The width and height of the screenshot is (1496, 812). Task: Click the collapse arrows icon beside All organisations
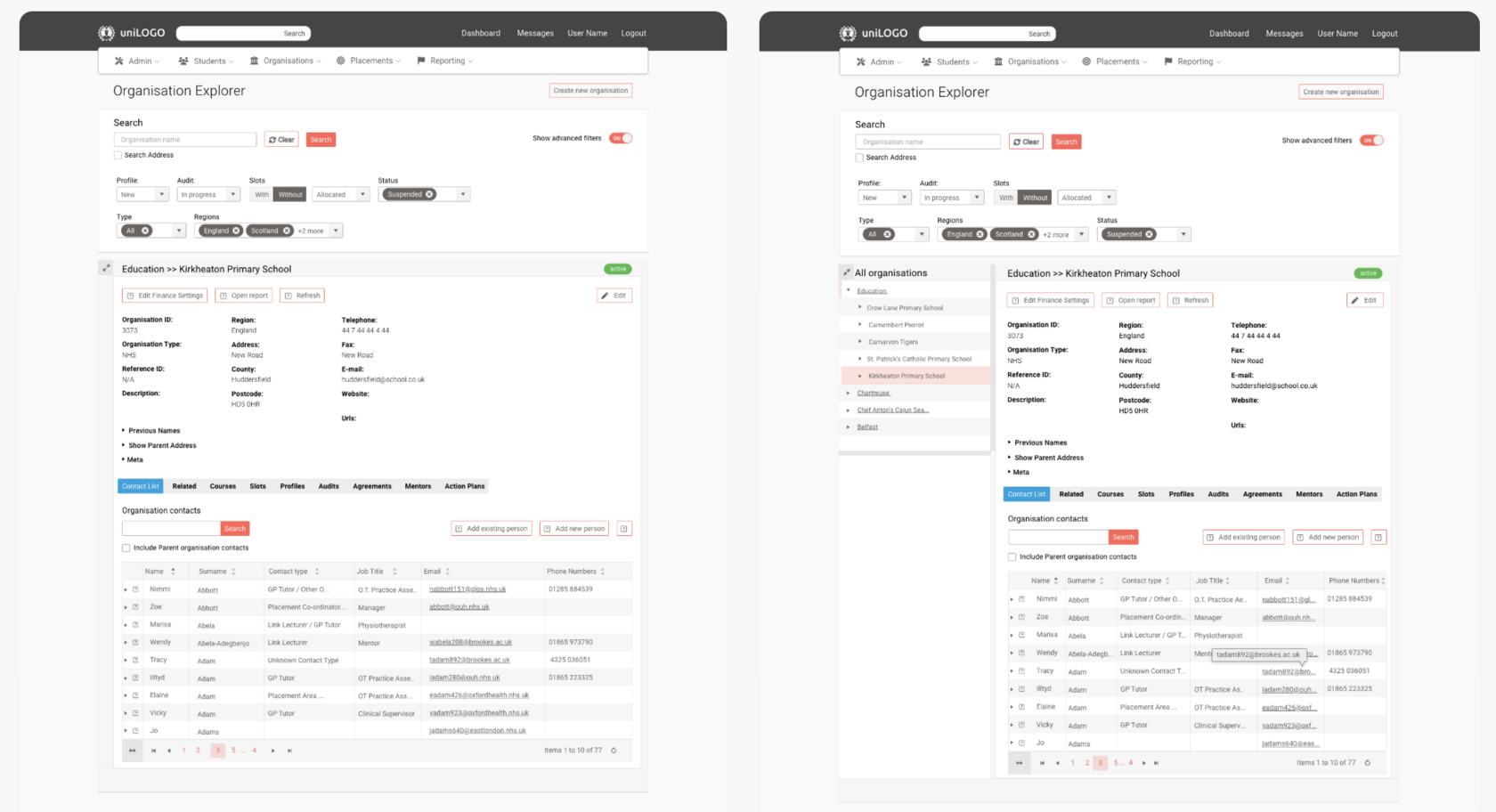(x=847, y=272)
